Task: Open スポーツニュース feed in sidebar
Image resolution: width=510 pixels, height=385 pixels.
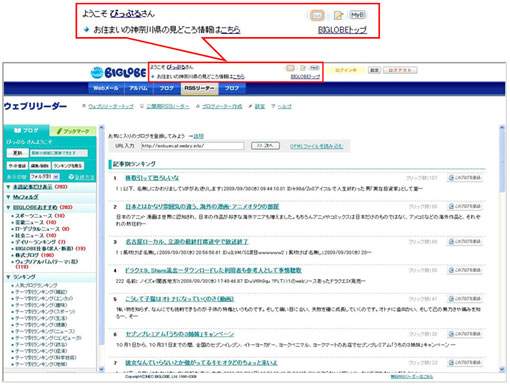Action: [x=34, y=216]
